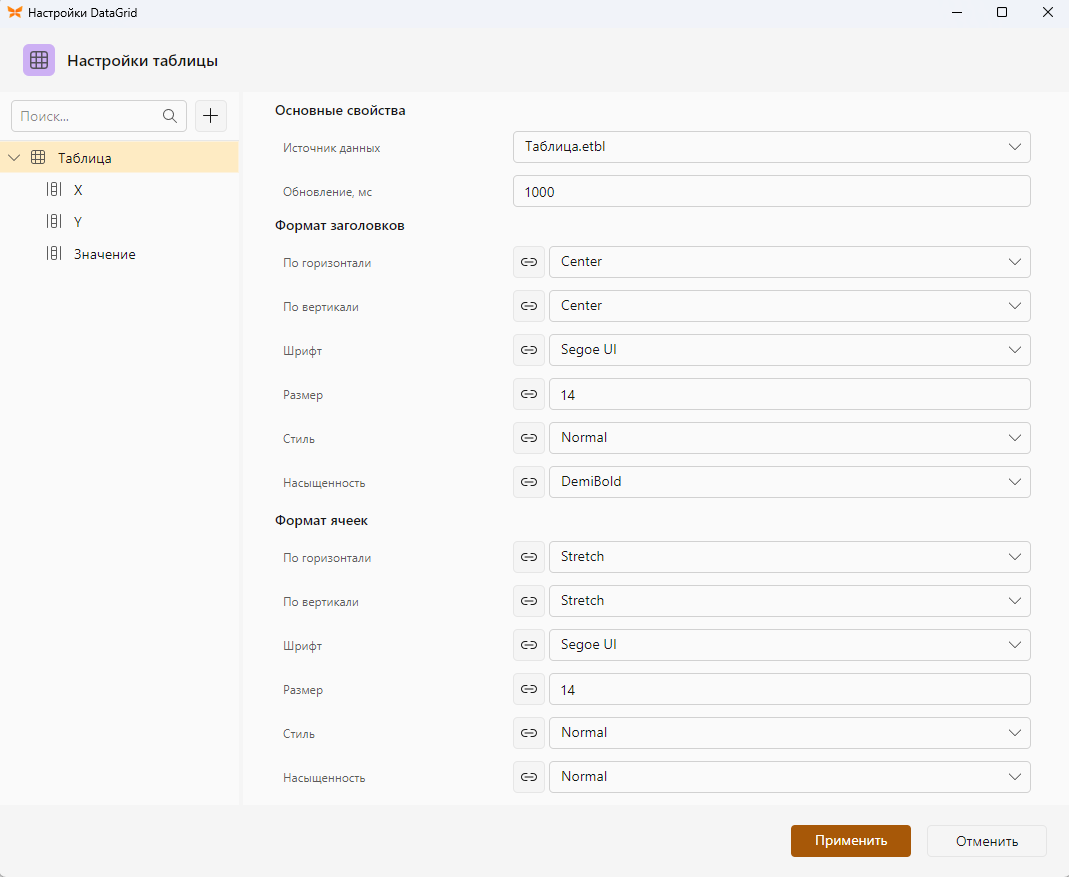The width and height of the screenshot is (1069, 877).
Task: Click the Обновление, мс field with 1000
Action: (x=771, y=192)
